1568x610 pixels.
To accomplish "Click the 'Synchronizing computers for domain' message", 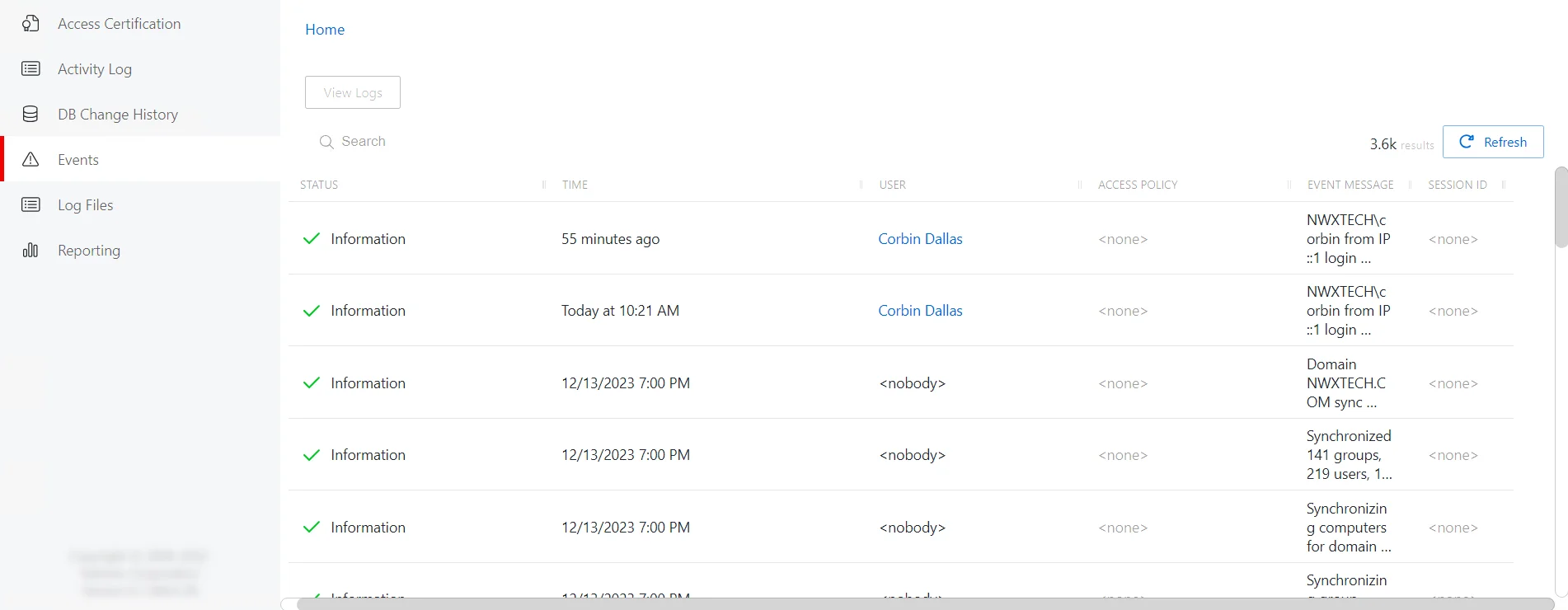I will (x=1349, y=528).
